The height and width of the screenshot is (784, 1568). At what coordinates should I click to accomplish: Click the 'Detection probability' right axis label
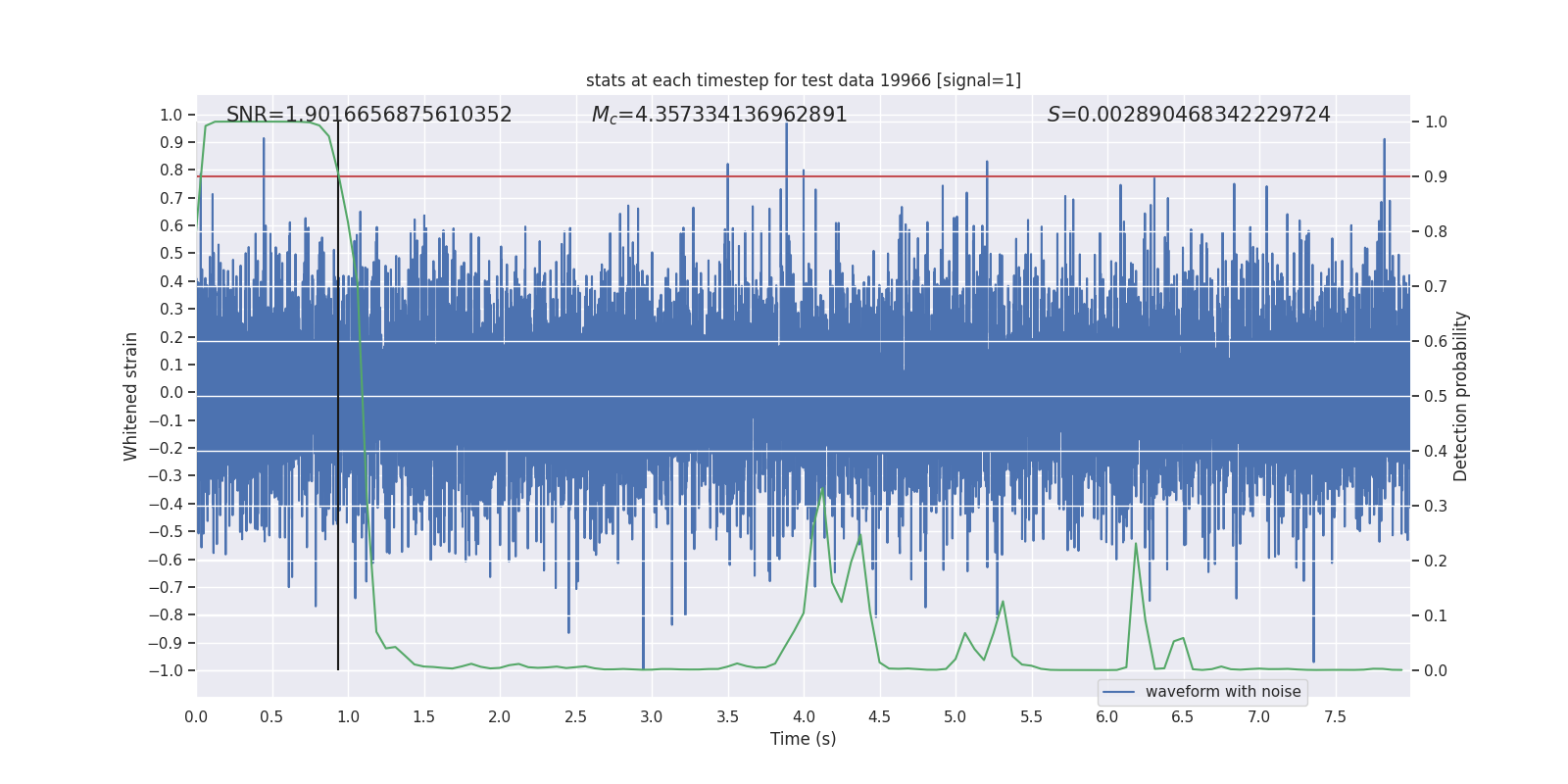(1461, 396)
